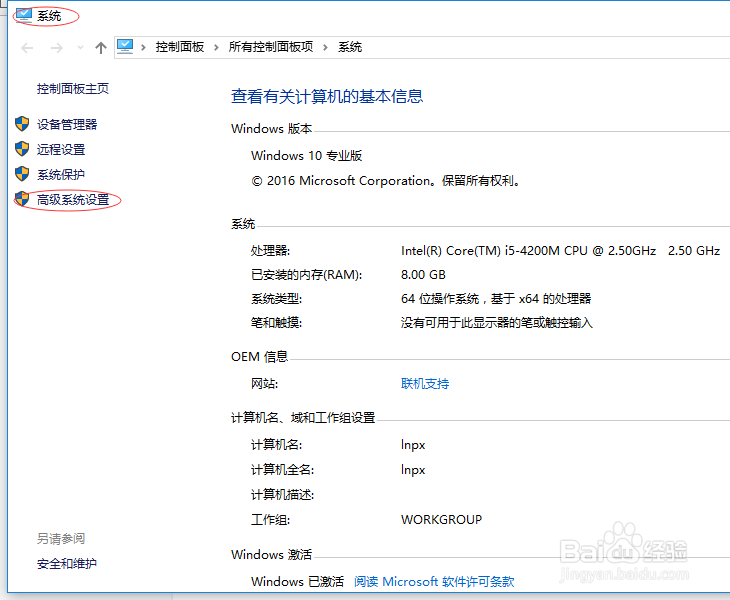Screen dimensions: 730x600
Task: Click the 另请参阅 heading
Action: pyautogui.click(x=61, y=539)
